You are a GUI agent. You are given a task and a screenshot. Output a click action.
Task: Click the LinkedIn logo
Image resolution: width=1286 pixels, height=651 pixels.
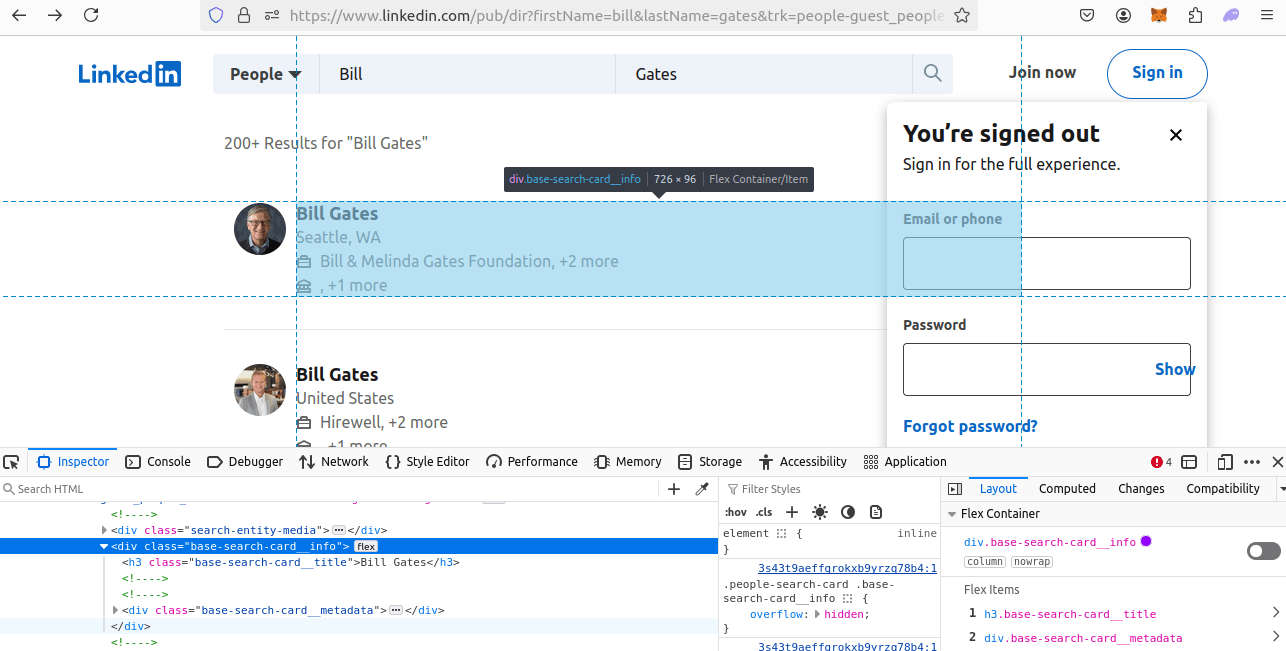click(130, 74)
